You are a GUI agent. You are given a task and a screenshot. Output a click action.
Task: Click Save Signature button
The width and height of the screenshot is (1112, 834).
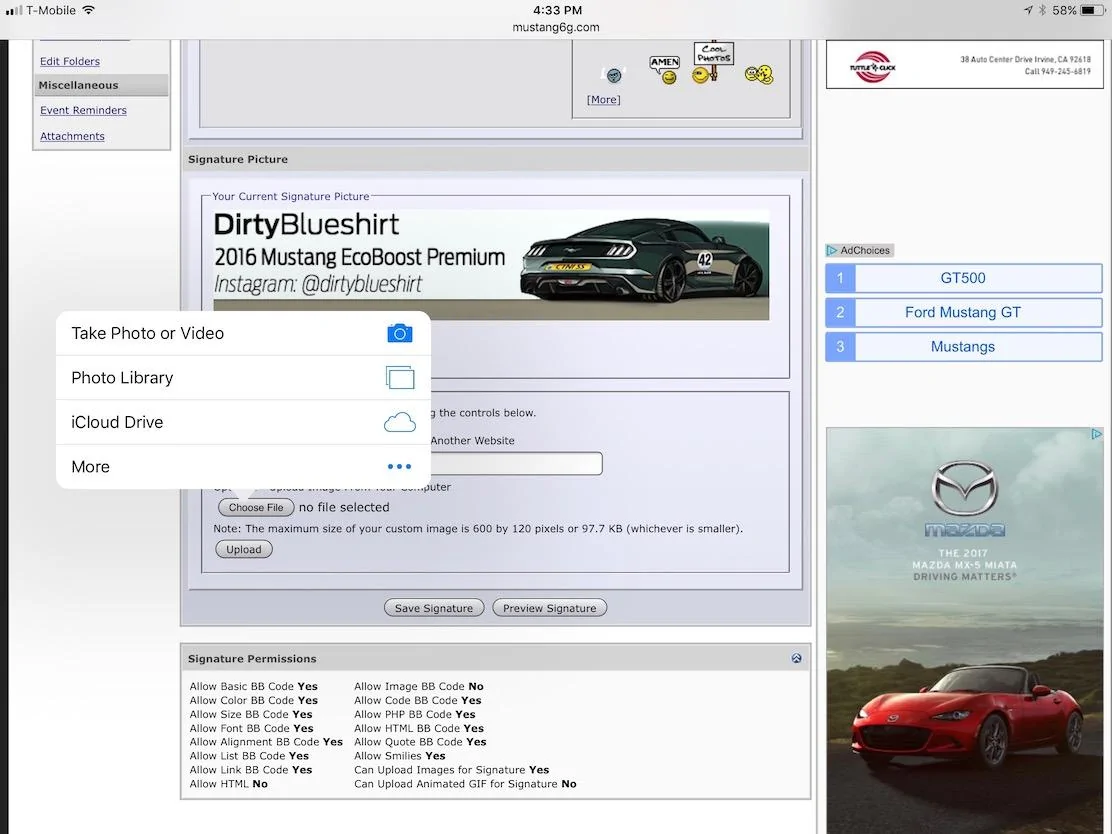434,608
